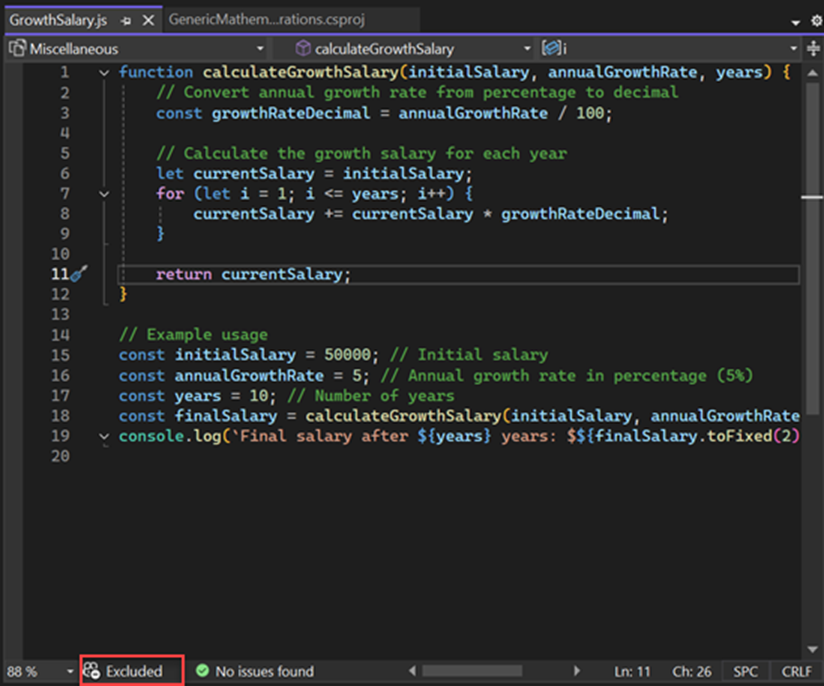This screenshot has height=686, width=824.
Task: Click the pin icon on GrowthSalary.js tab
Action: click(127, 20)
